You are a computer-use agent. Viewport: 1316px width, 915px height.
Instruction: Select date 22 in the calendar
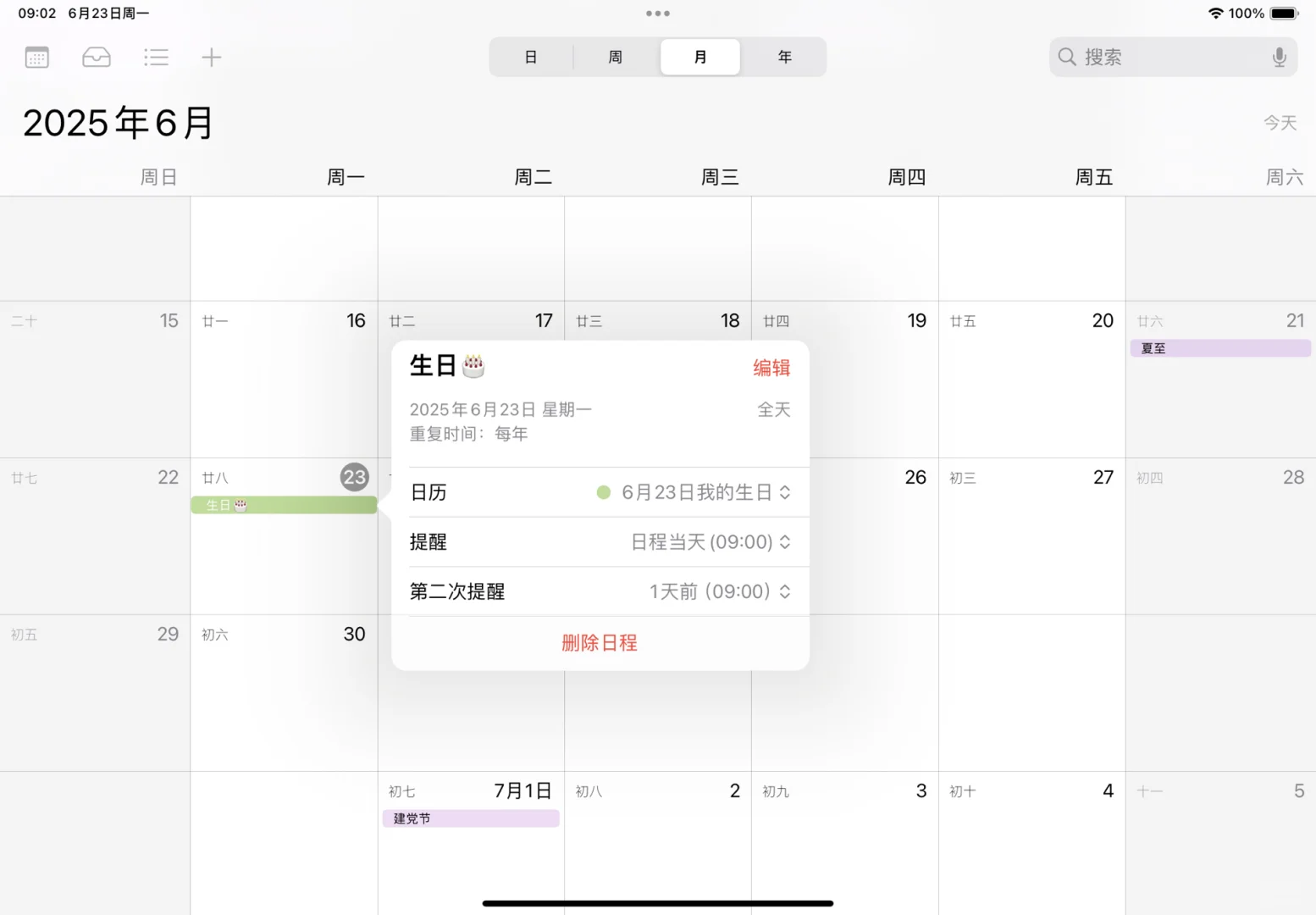click(x=169, y=478)
